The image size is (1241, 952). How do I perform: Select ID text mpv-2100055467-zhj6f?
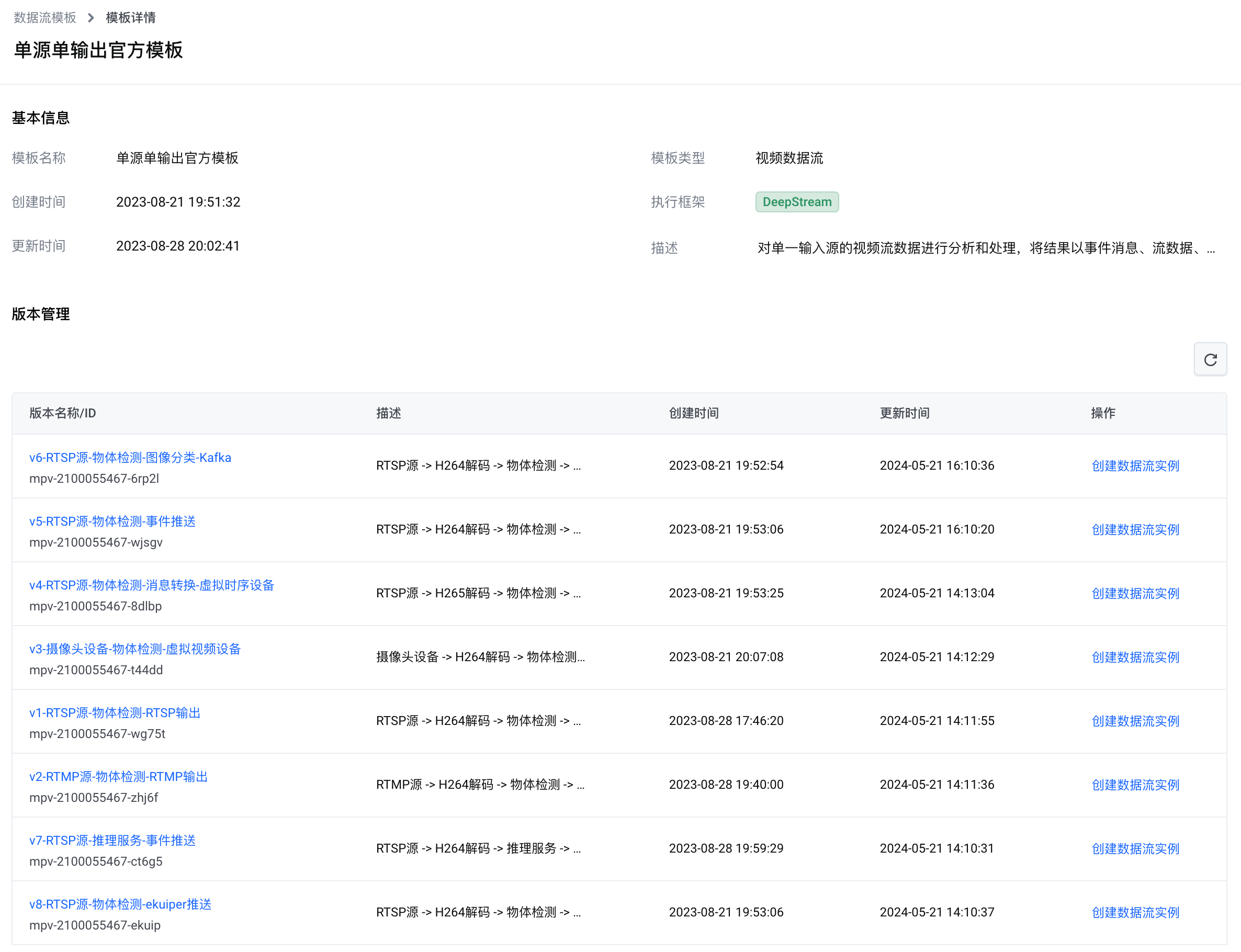(94, 798)
